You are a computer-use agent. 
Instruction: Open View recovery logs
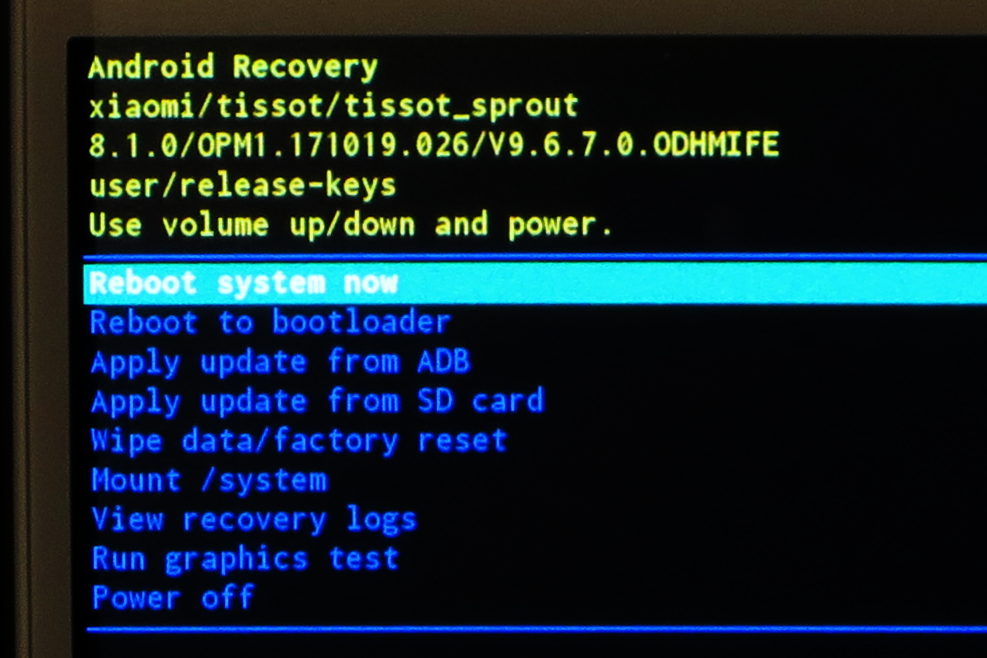254,520
